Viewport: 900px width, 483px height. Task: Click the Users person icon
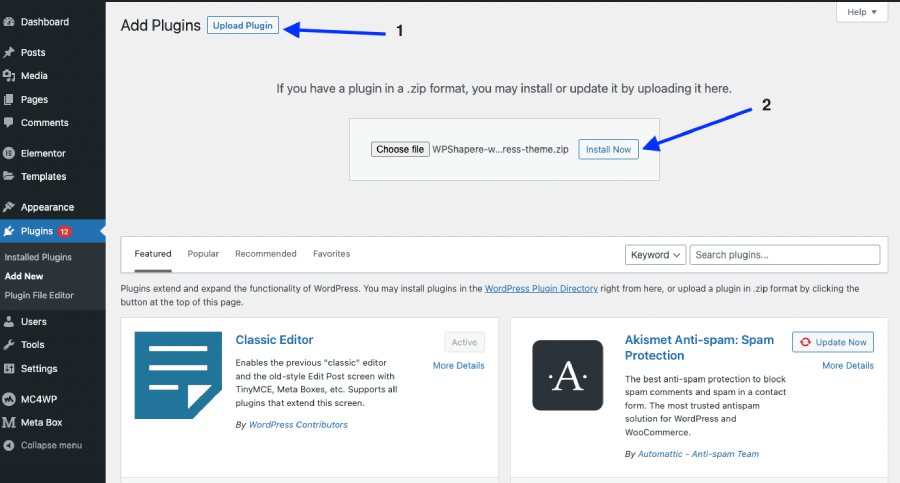(x=9, y=322)
